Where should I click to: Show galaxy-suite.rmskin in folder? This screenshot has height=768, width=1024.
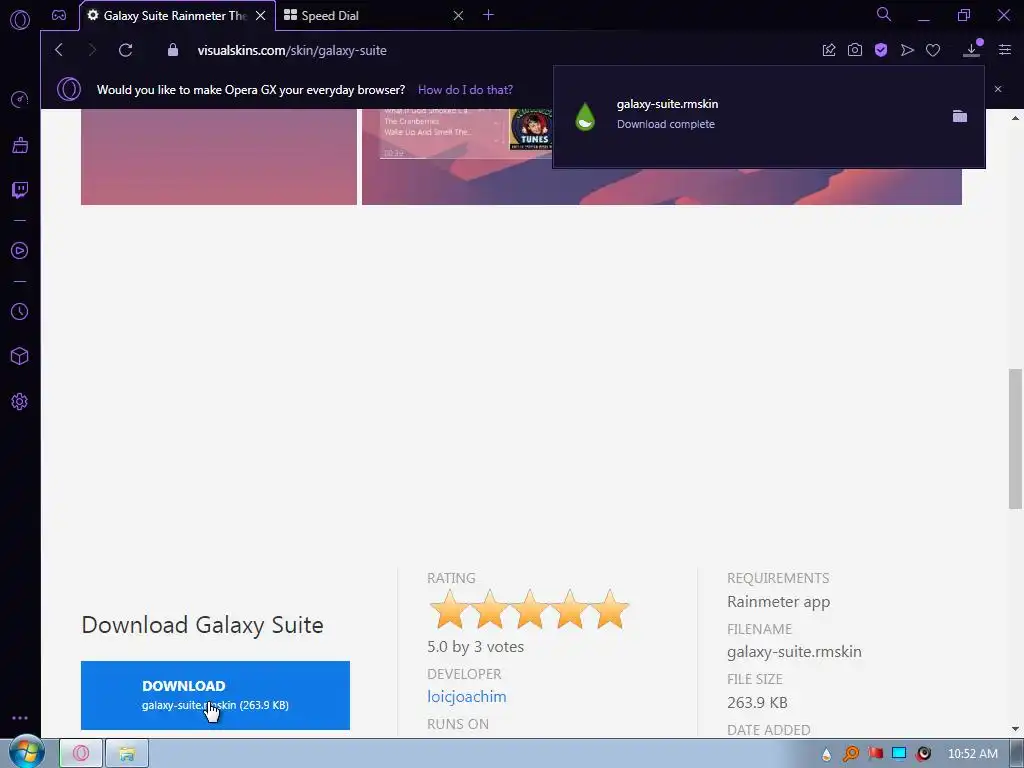coord(959,116)
